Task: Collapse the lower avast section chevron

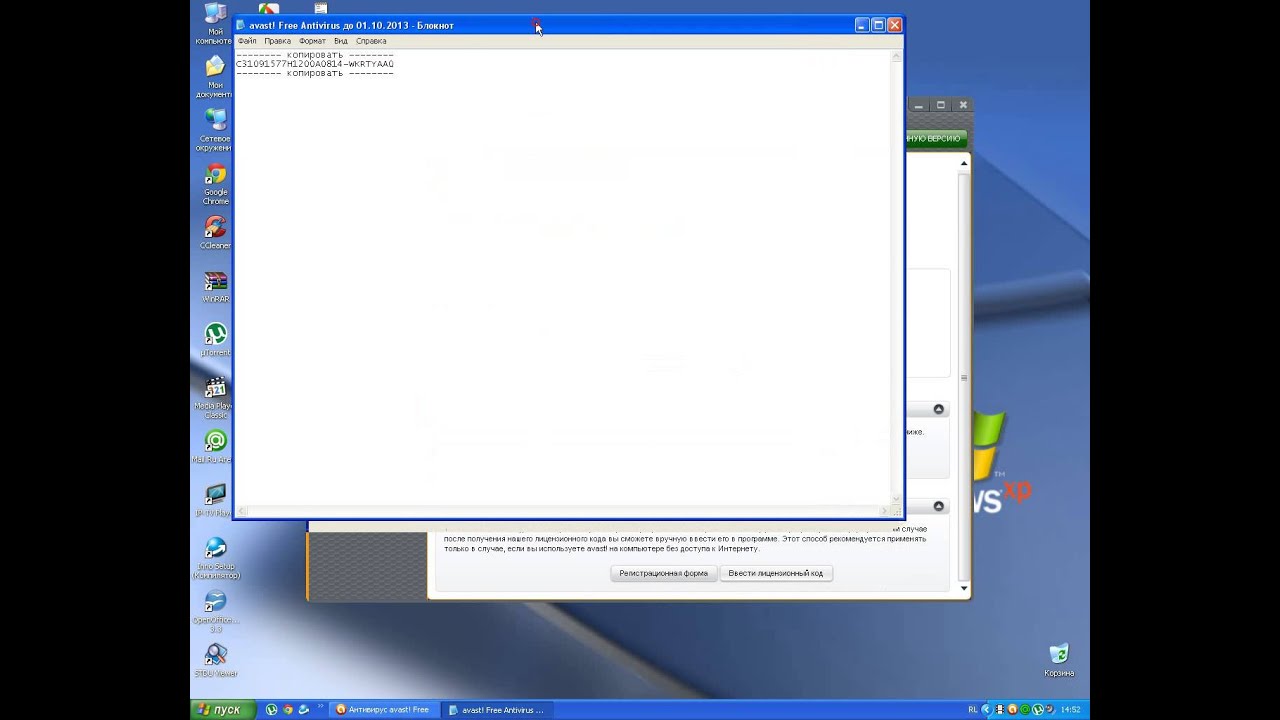Action: point(939,506)
